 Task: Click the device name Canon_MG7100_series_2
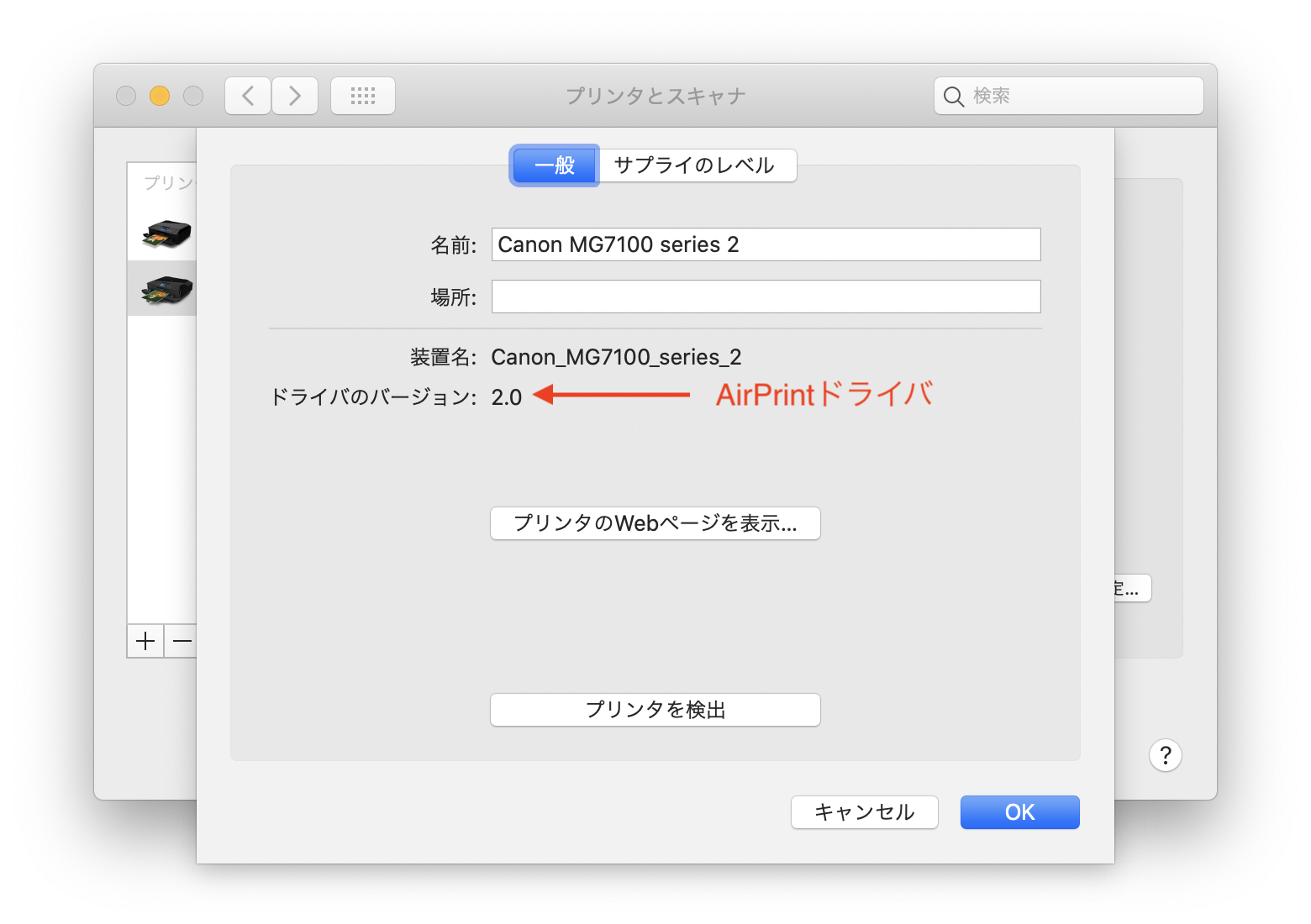(616, 358)
